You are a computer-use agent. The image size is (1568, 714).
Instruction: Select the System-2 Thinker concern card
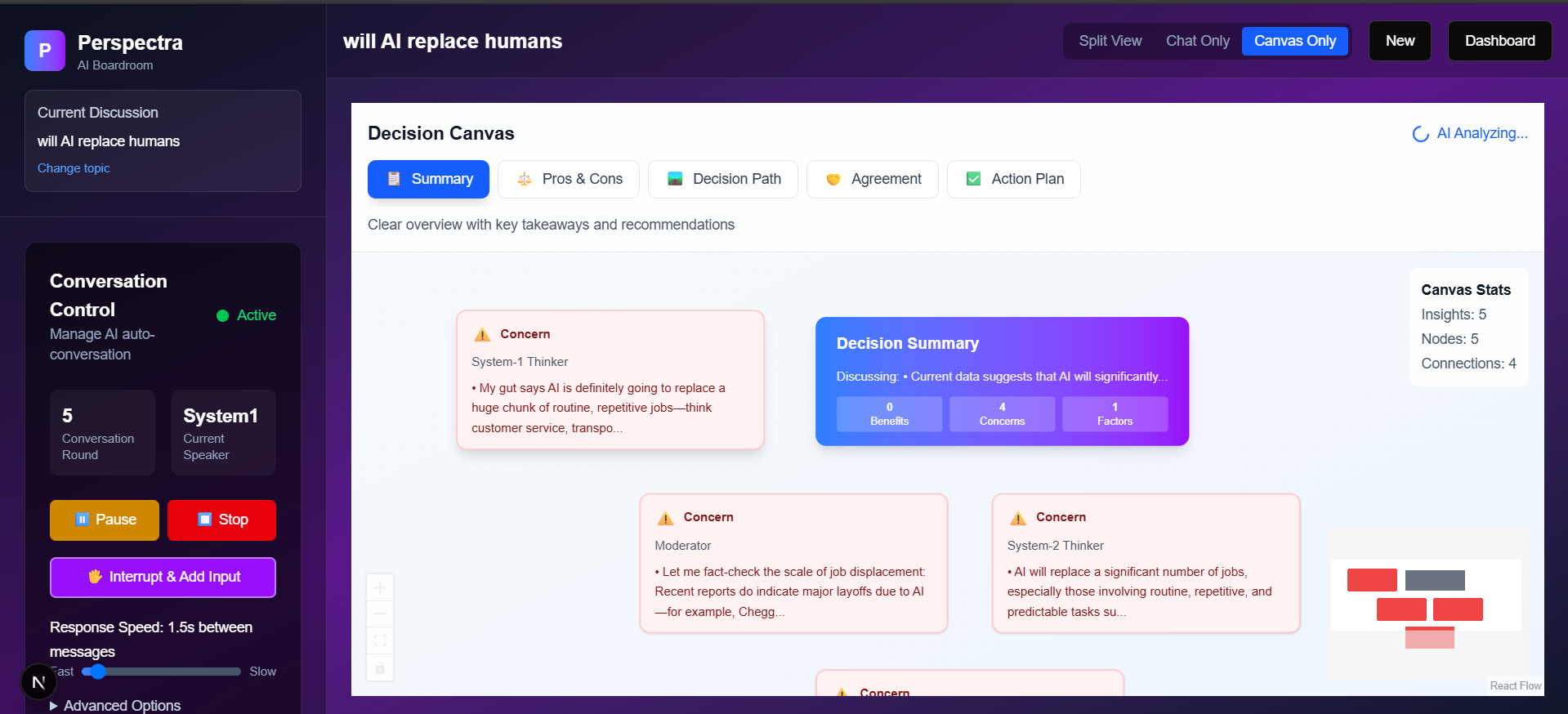point(1146,564)
